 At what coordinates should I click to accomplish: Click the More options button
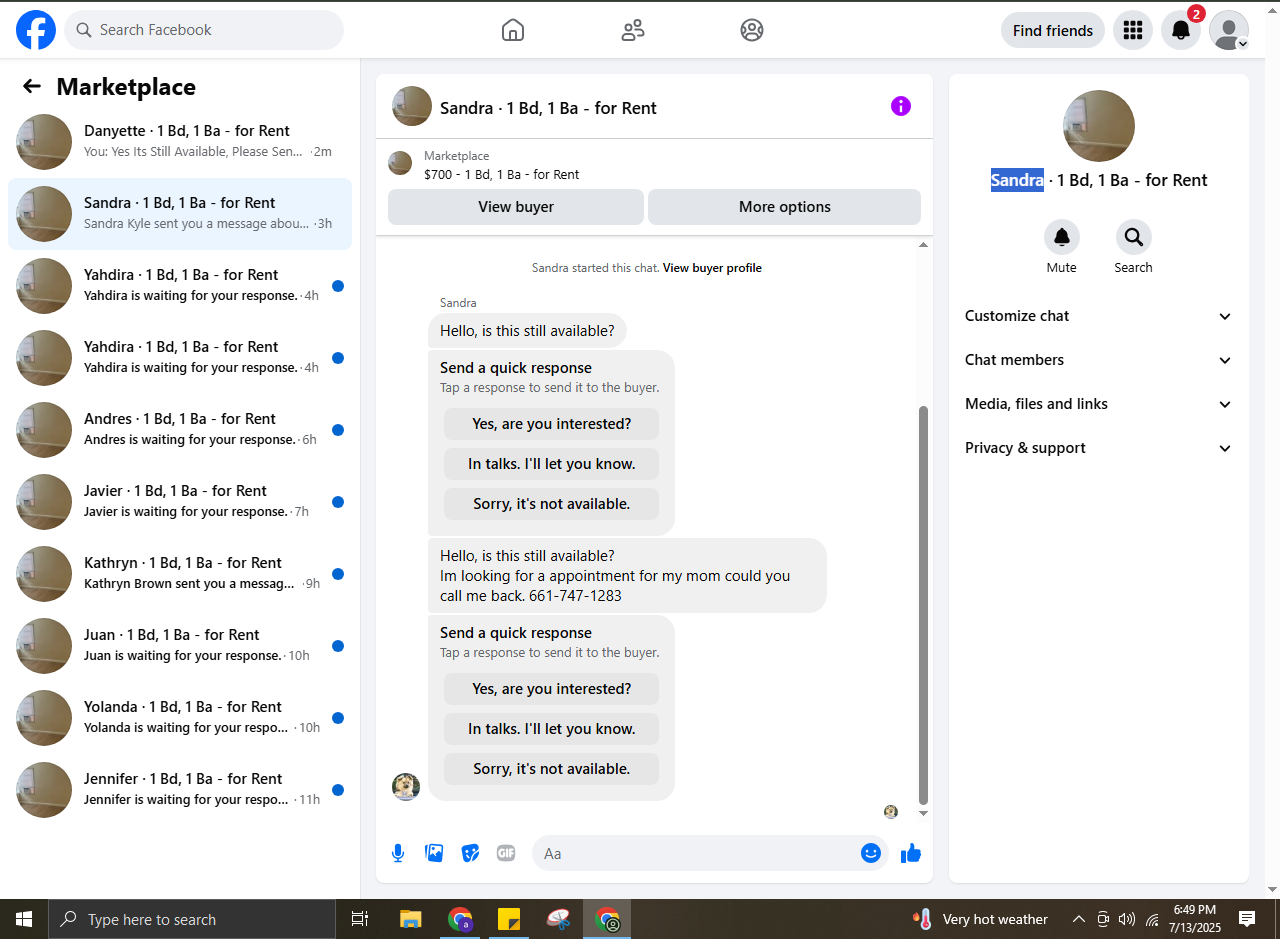(785, 207)
